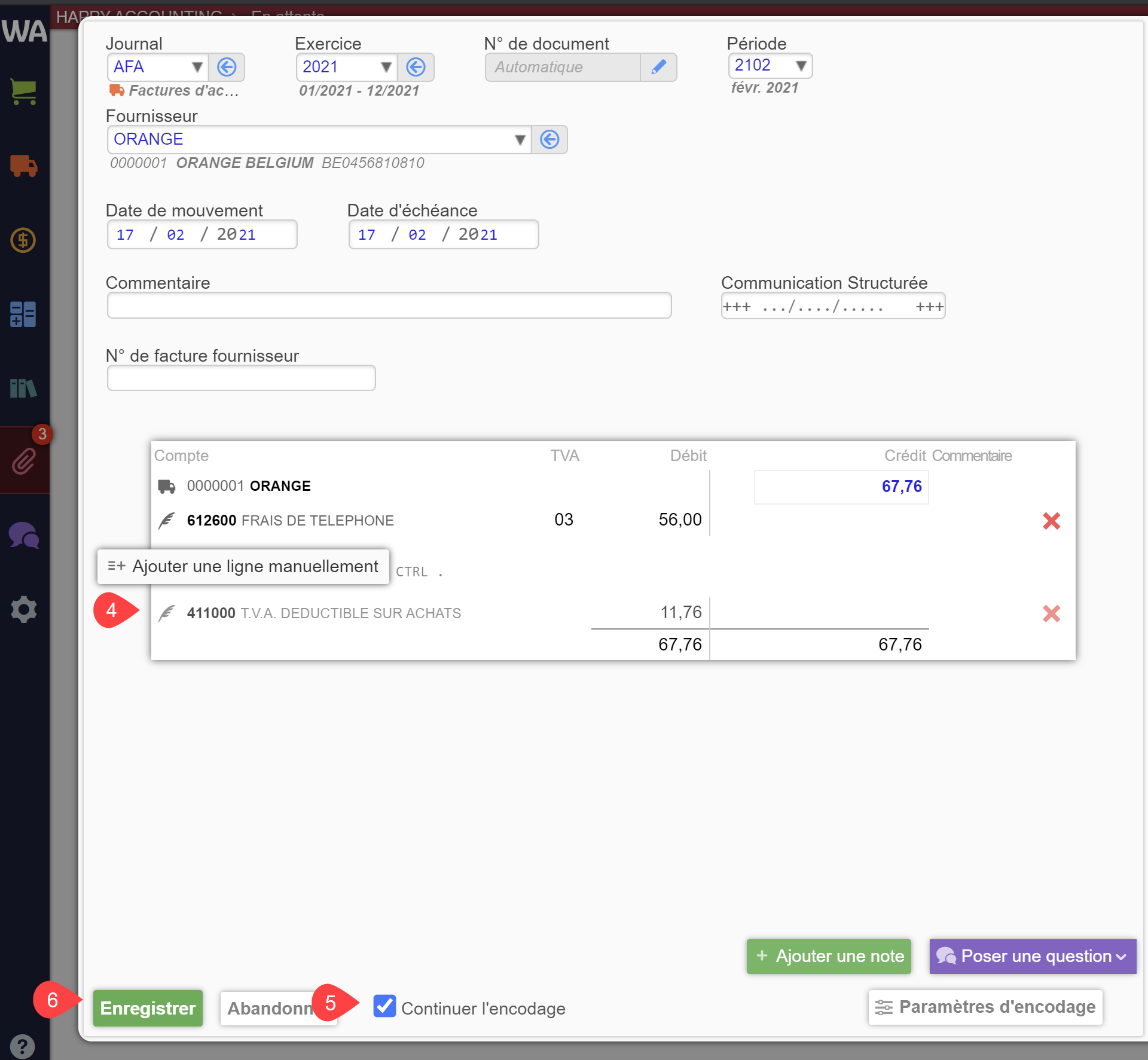
Task: Open the chat bubbles conversations module
Action: pyautogui.click(x=24, y=535)
